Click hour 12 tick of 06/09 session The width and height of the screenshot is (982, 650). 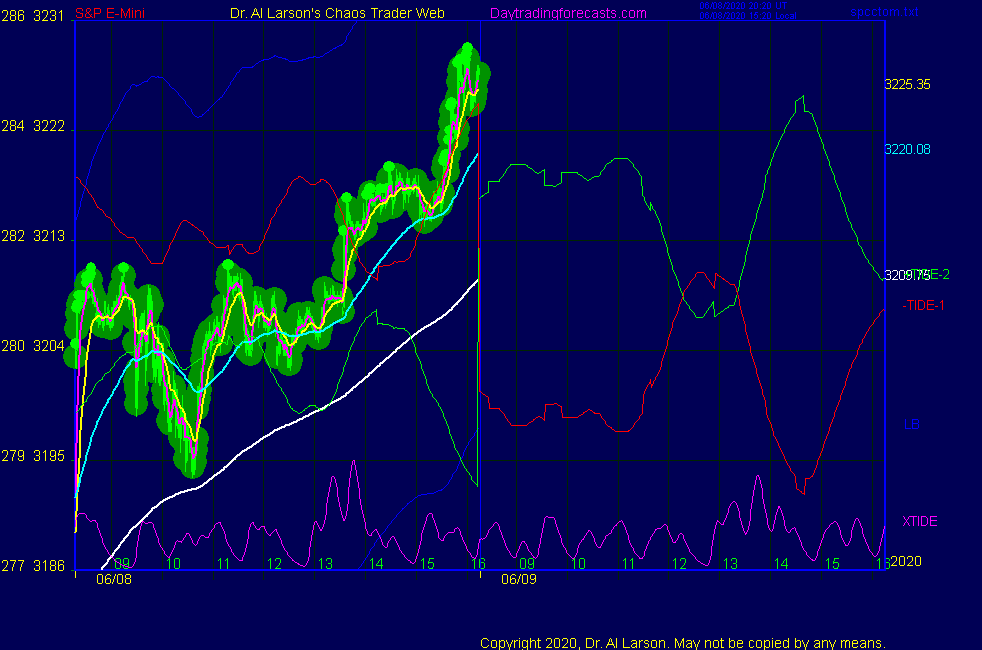tap(680, 564)
